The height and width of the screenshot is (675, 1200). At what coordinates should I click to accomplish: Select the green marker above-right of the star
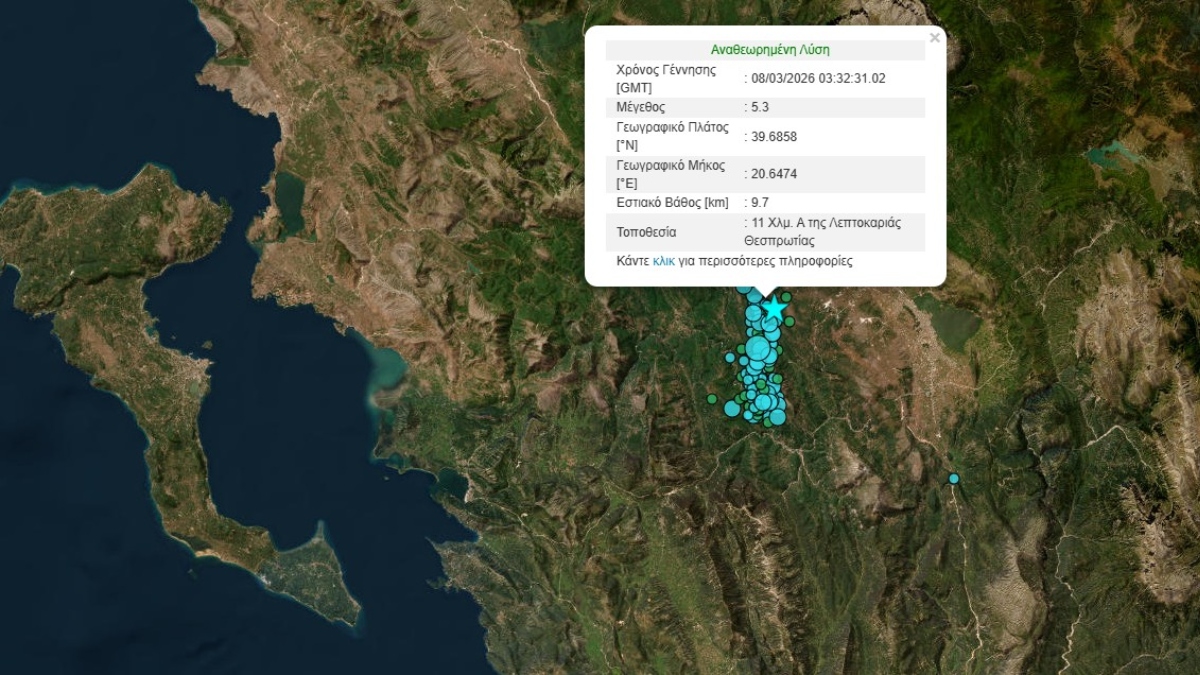pyautogui.click(x=787, y=297)
